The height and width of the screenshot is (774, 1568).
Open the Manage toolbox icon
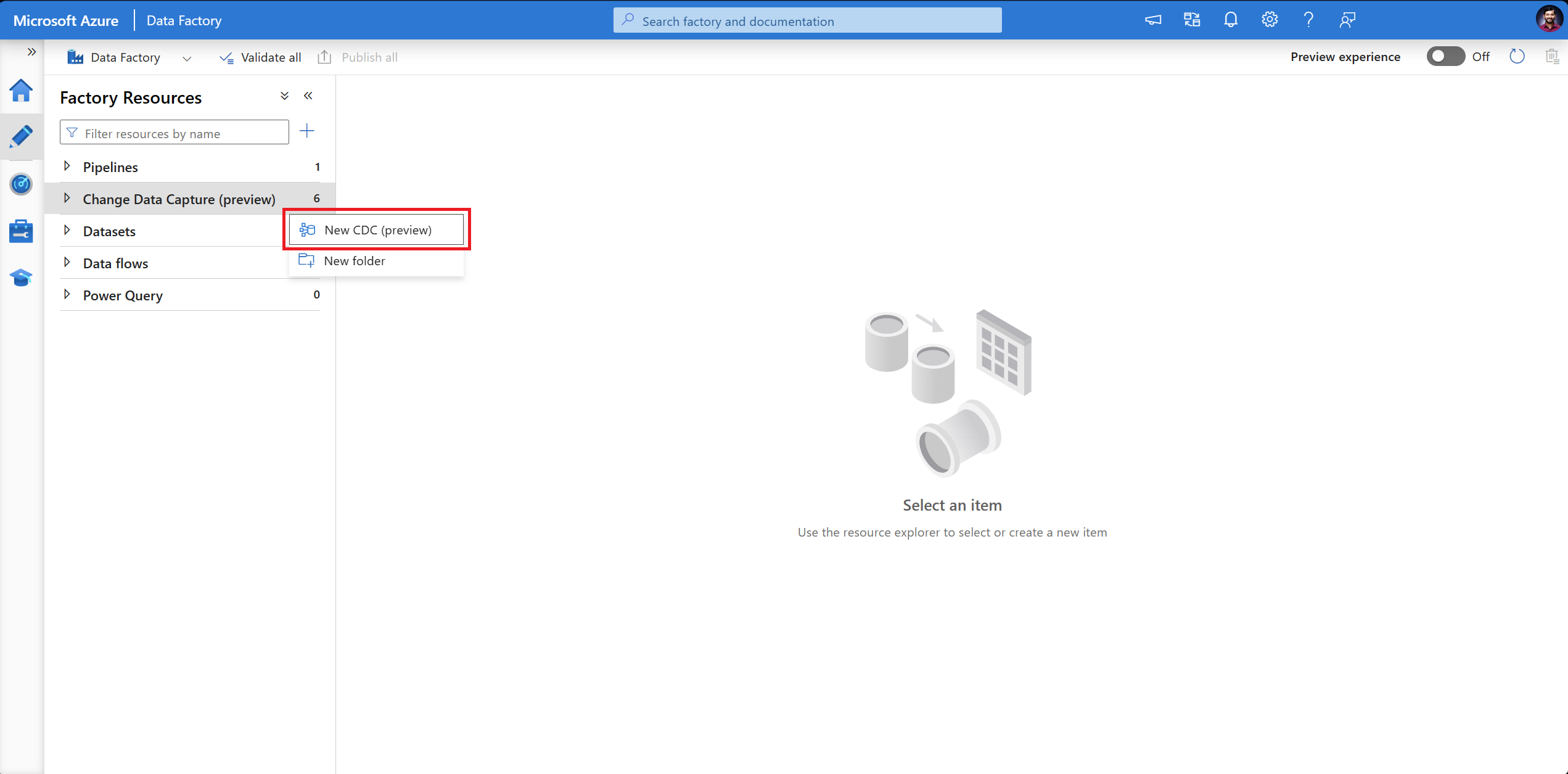coord(21,231)
